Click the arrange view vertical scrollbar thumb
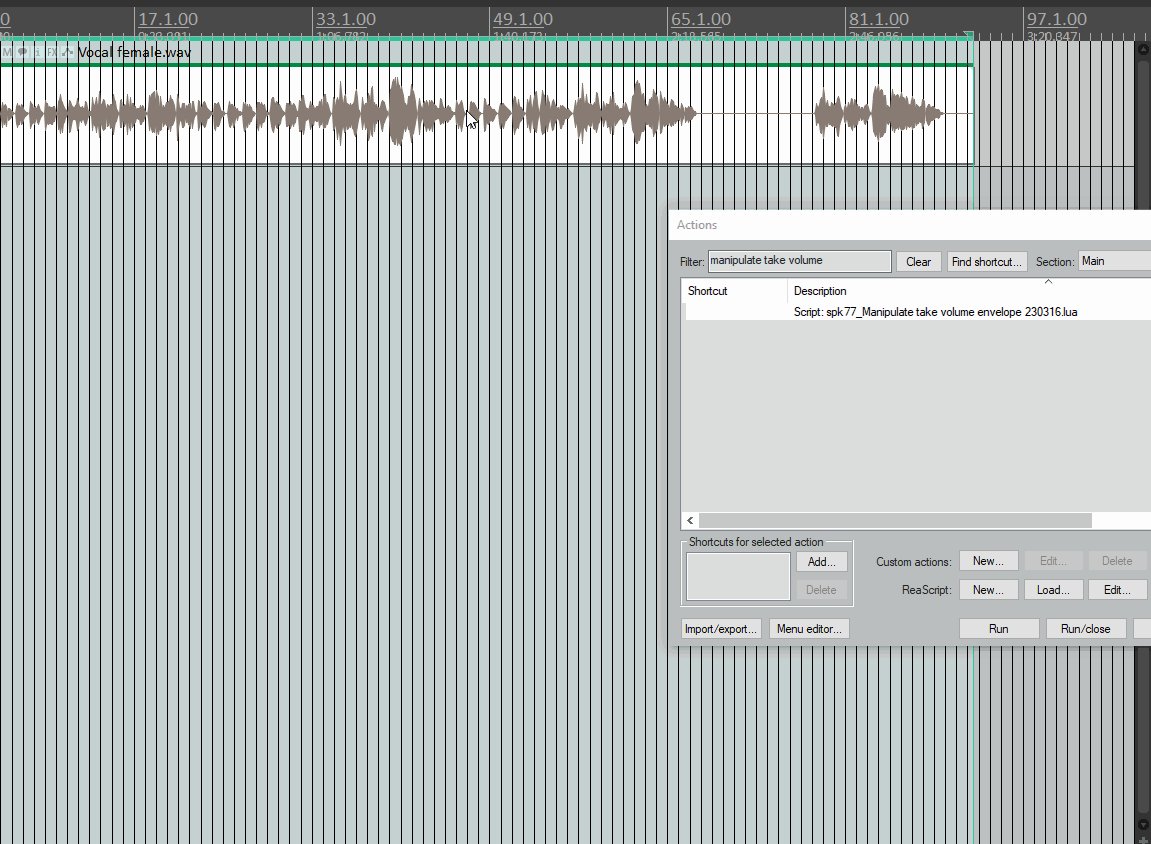The width and height of the screenshot is (1151, 844). click(x=1143, y=436)
